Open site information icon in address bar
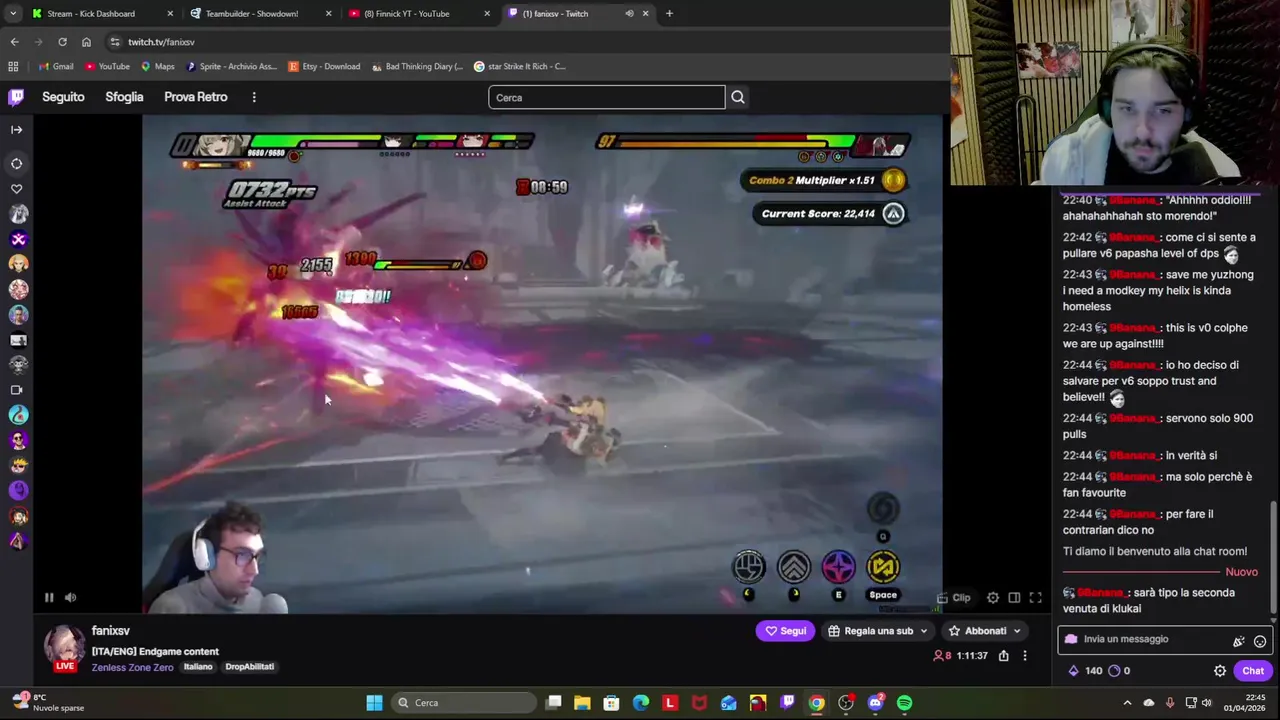The height and width of the screenshot is (720, 1280). coord(115,42)
